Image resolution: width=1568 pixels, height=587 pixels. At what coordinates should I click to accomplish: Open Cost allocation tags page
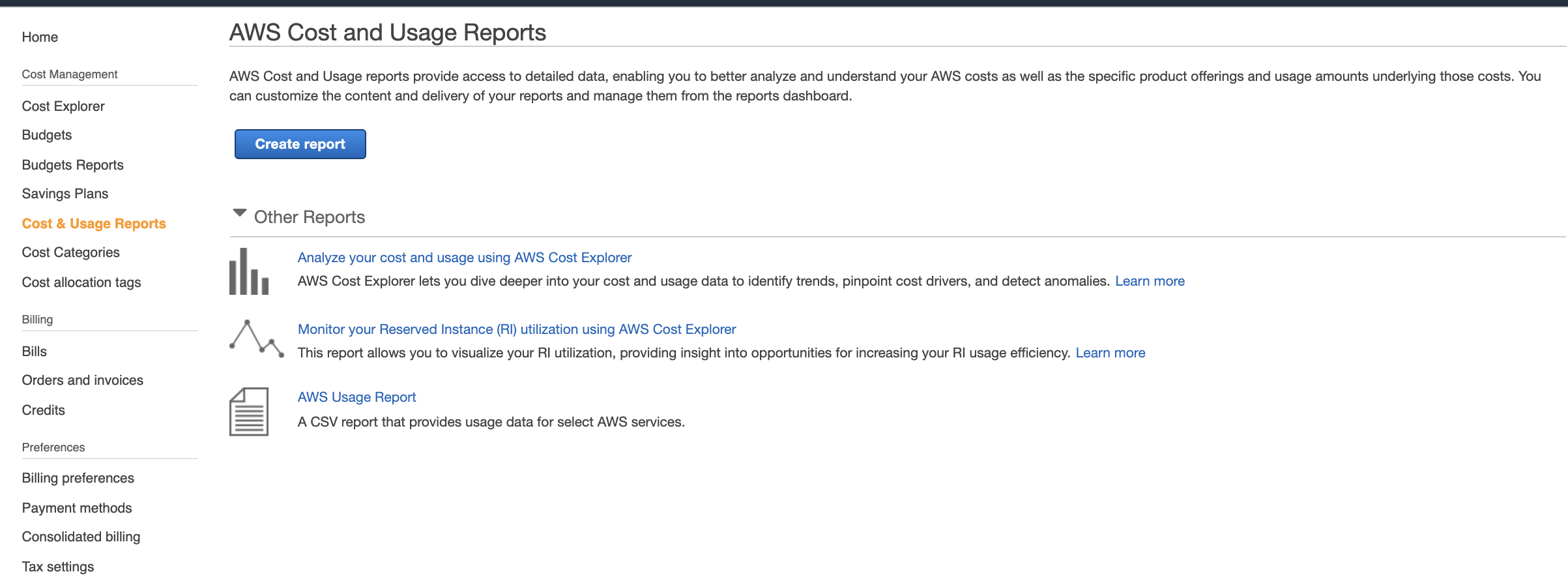(x=81, y=282)
